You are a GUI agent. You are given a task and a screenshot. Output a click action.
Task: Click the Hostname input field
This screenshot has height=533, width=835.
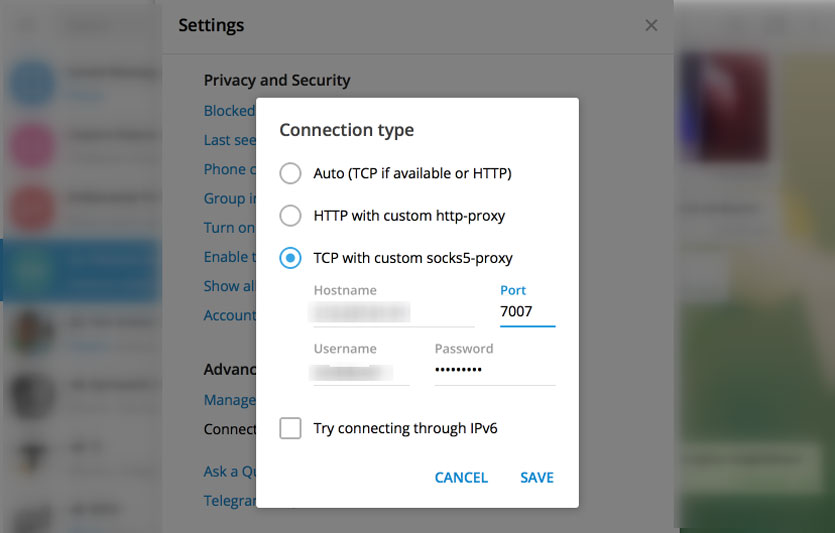coord(394,313)
